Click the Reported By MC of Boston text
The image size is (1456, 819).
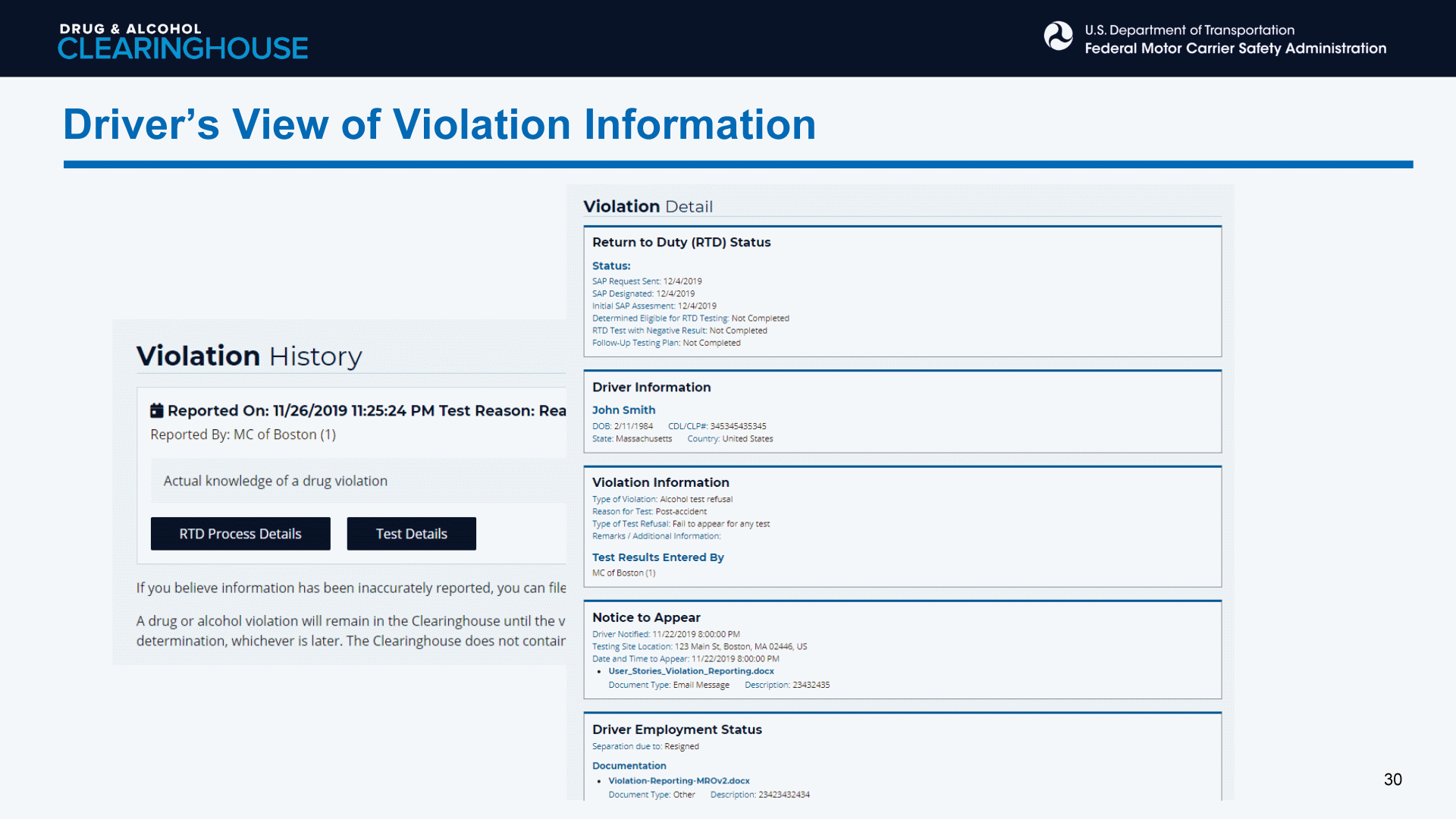click(243, 435)
